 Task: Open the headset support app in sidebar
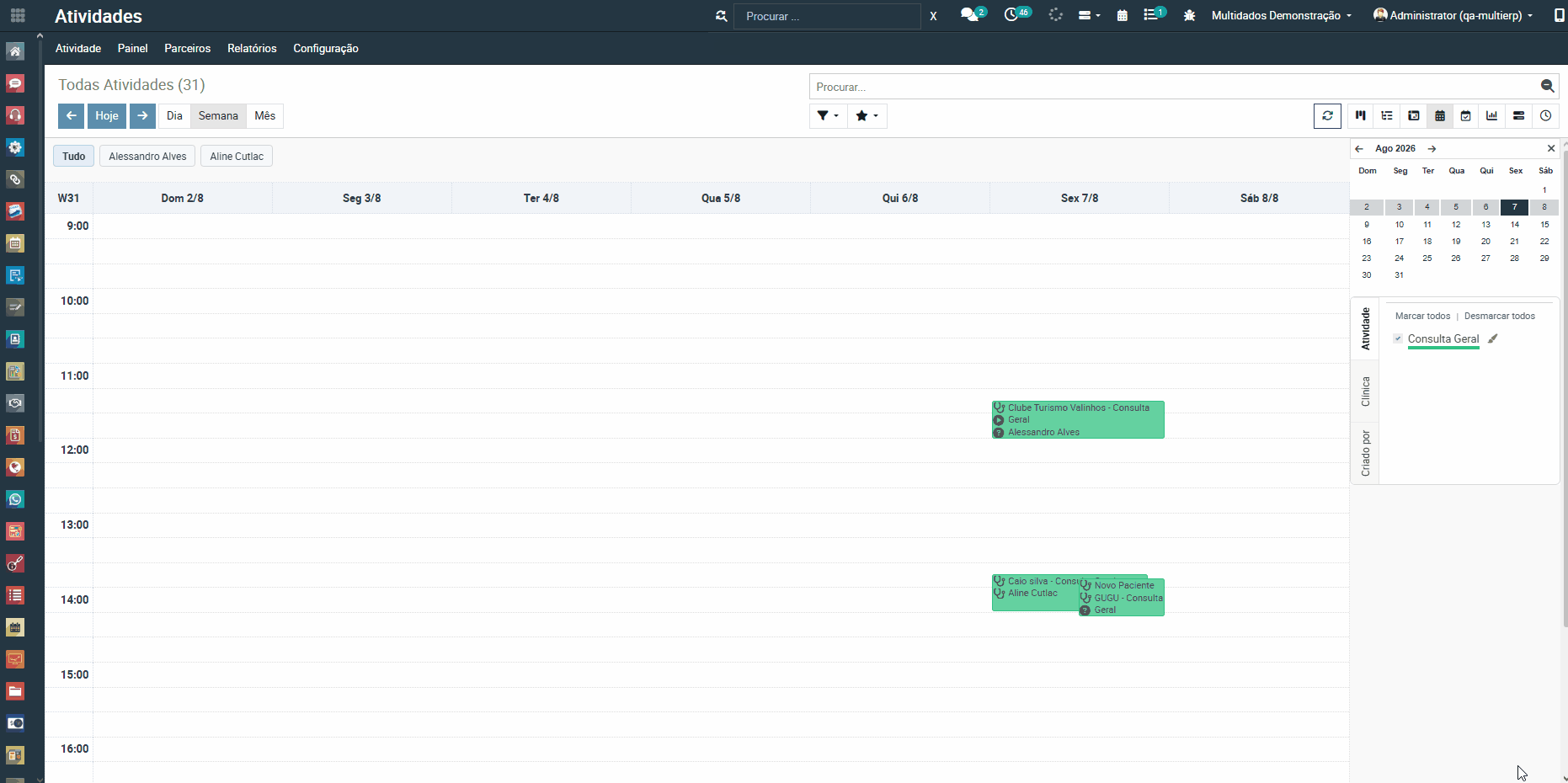(15, 115)
